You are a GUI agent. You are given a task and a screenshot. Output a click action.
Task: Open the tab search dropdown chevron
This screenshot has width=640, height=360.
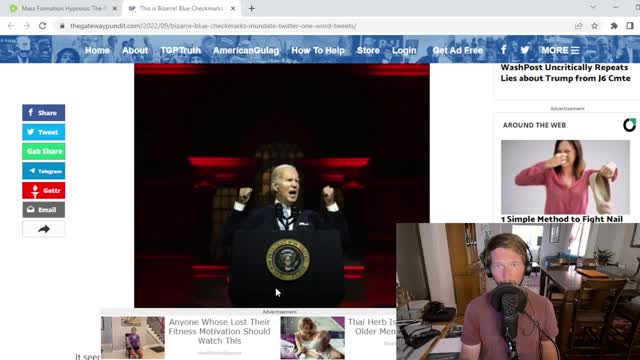tap(593, 7)
